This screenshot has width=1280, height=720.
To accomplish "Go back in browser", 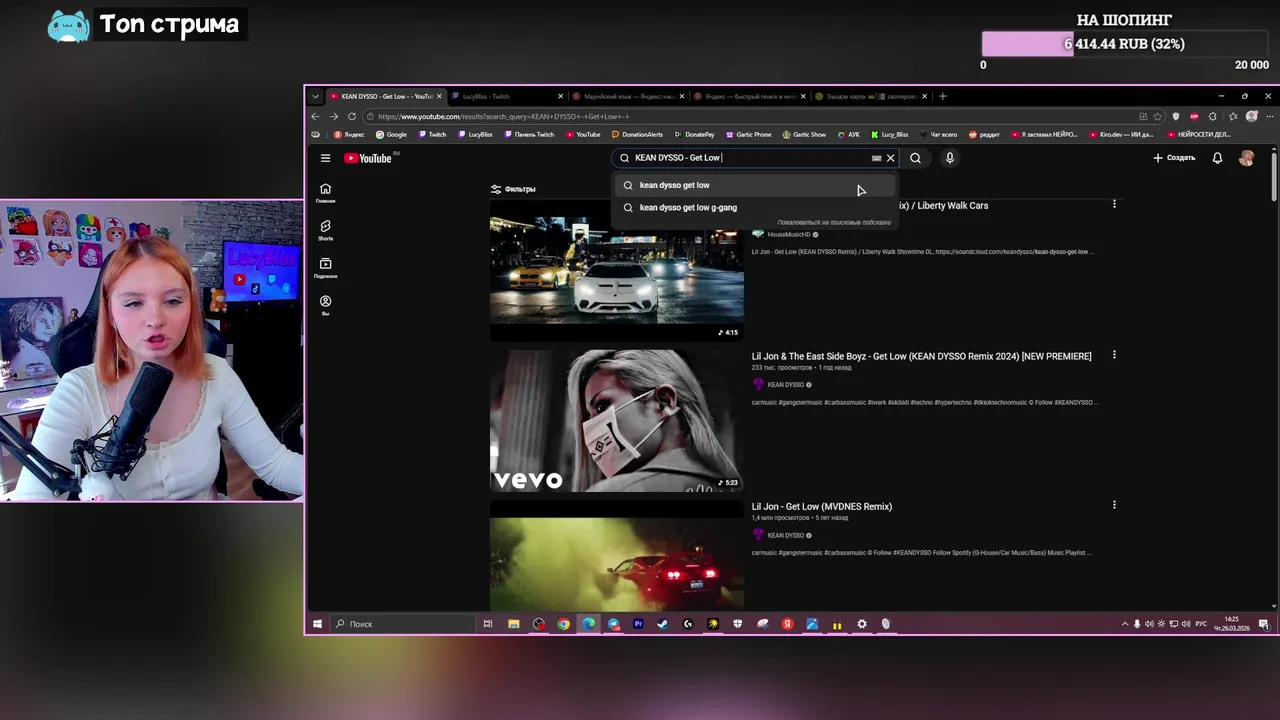I will click(x=315, y=116).
